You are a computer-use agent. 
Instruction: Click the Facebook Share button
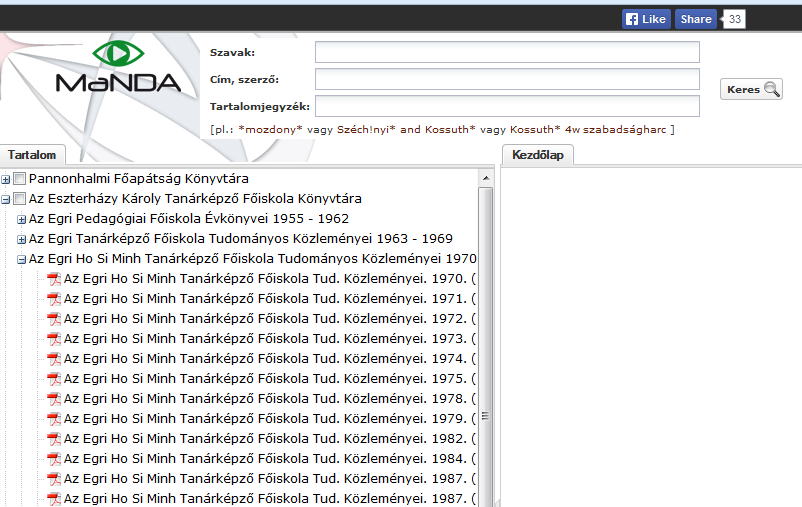696,19
